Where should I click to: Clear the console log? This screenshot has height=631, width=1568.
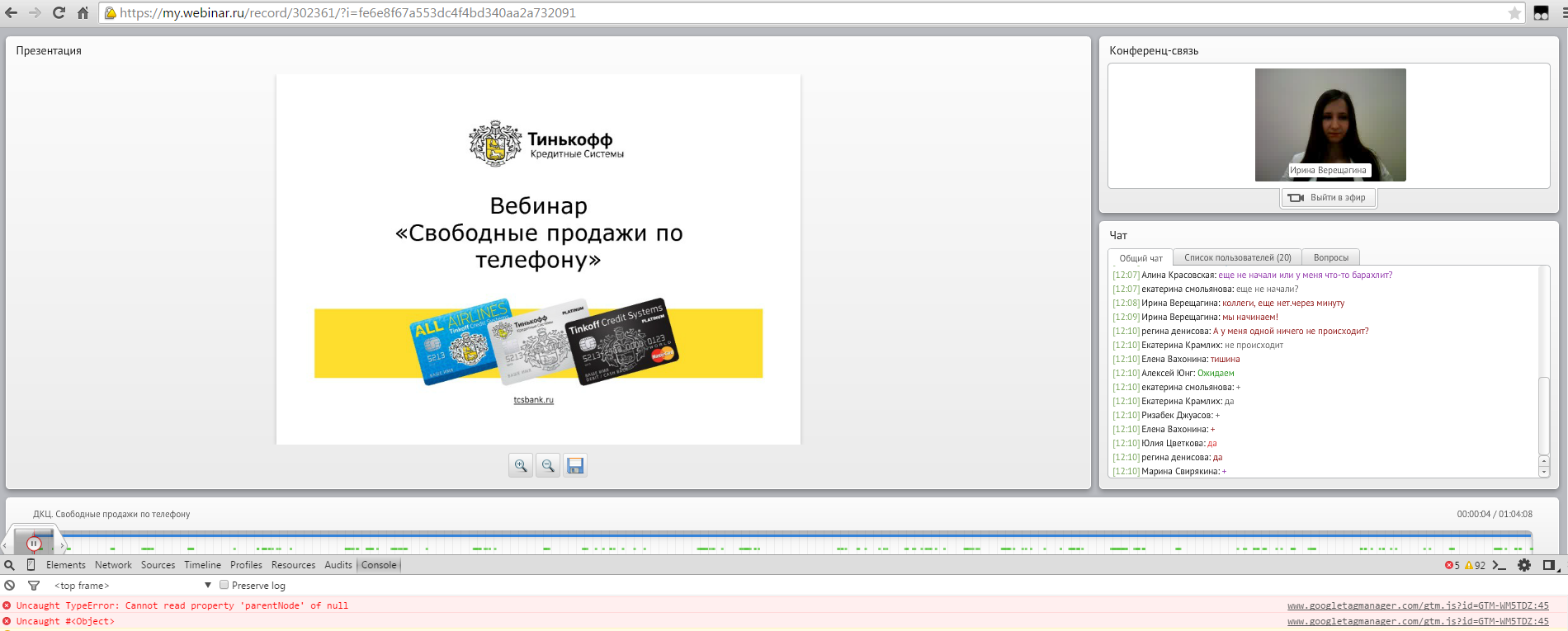tap(10, 586)
